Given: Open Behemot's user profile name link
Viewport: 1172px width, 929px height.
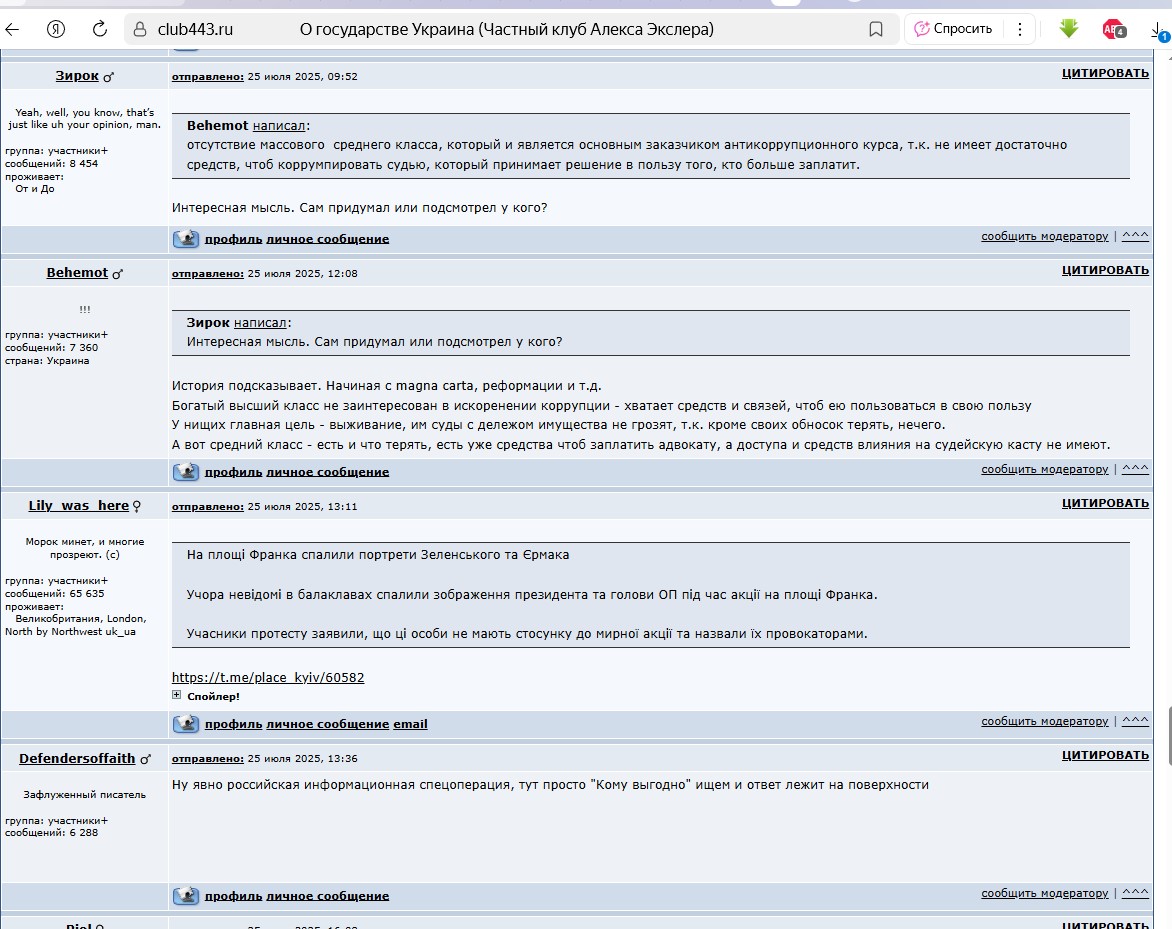Looking at the screenshot, I should tap(77, 273).
